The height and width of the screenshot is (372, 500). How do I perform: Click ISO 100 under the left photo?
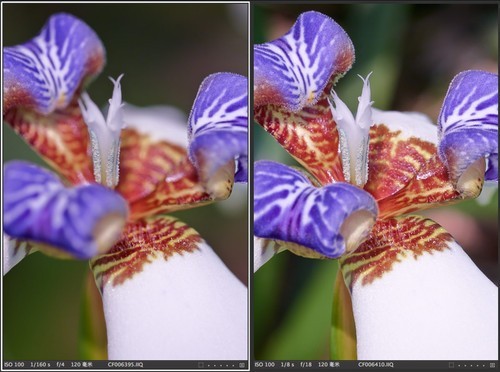[x=14, y=365]
